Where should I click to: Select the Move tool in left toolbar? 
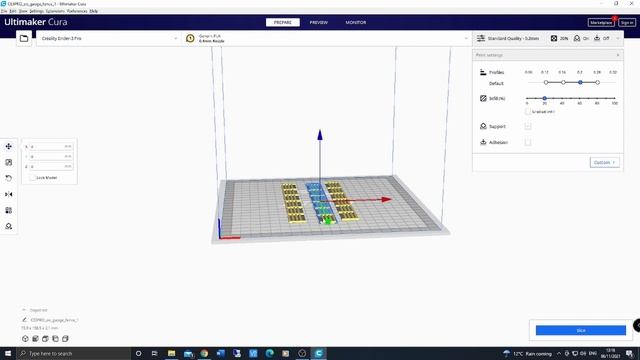(x=9, y=146)
